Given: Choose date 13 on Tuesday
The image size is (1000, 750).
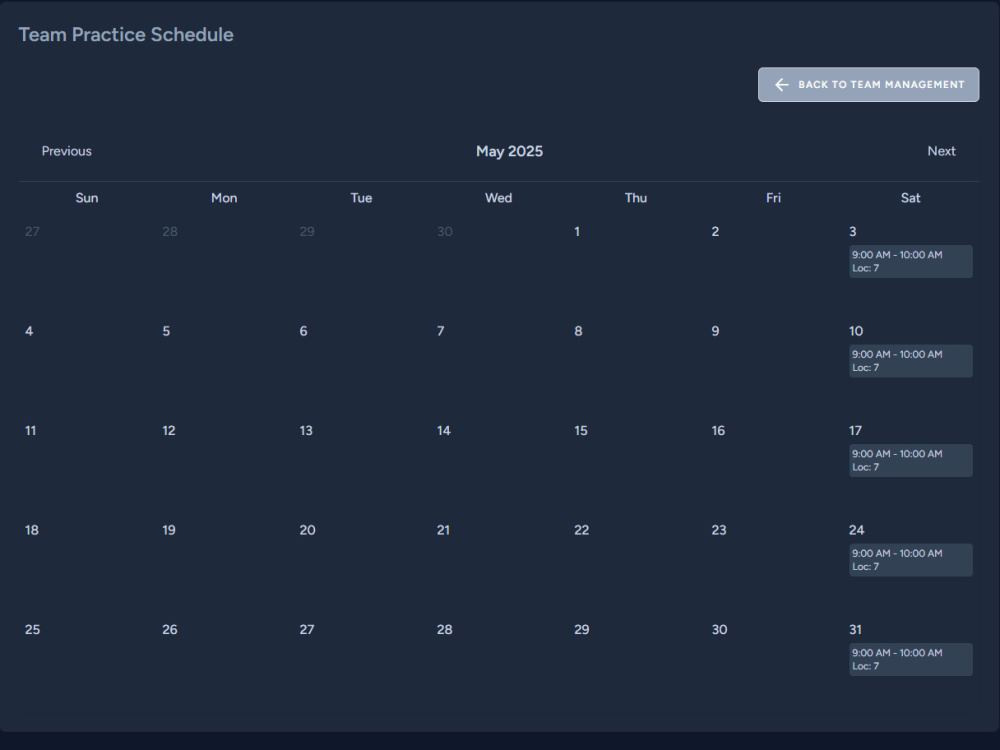Looking at the screenshot, I should (306, 430).
